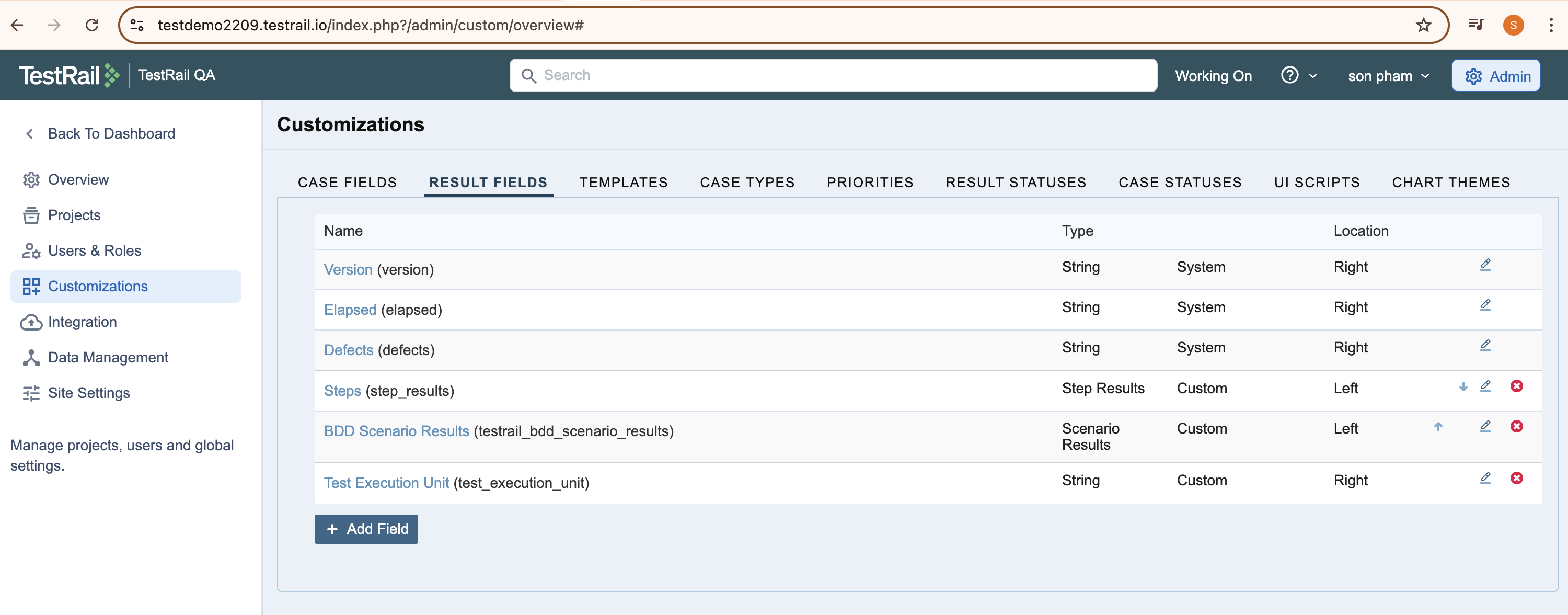This screenshot has height=615, width=1568.
Task: Expand the son pham user menu
Action: point(1388,76)
